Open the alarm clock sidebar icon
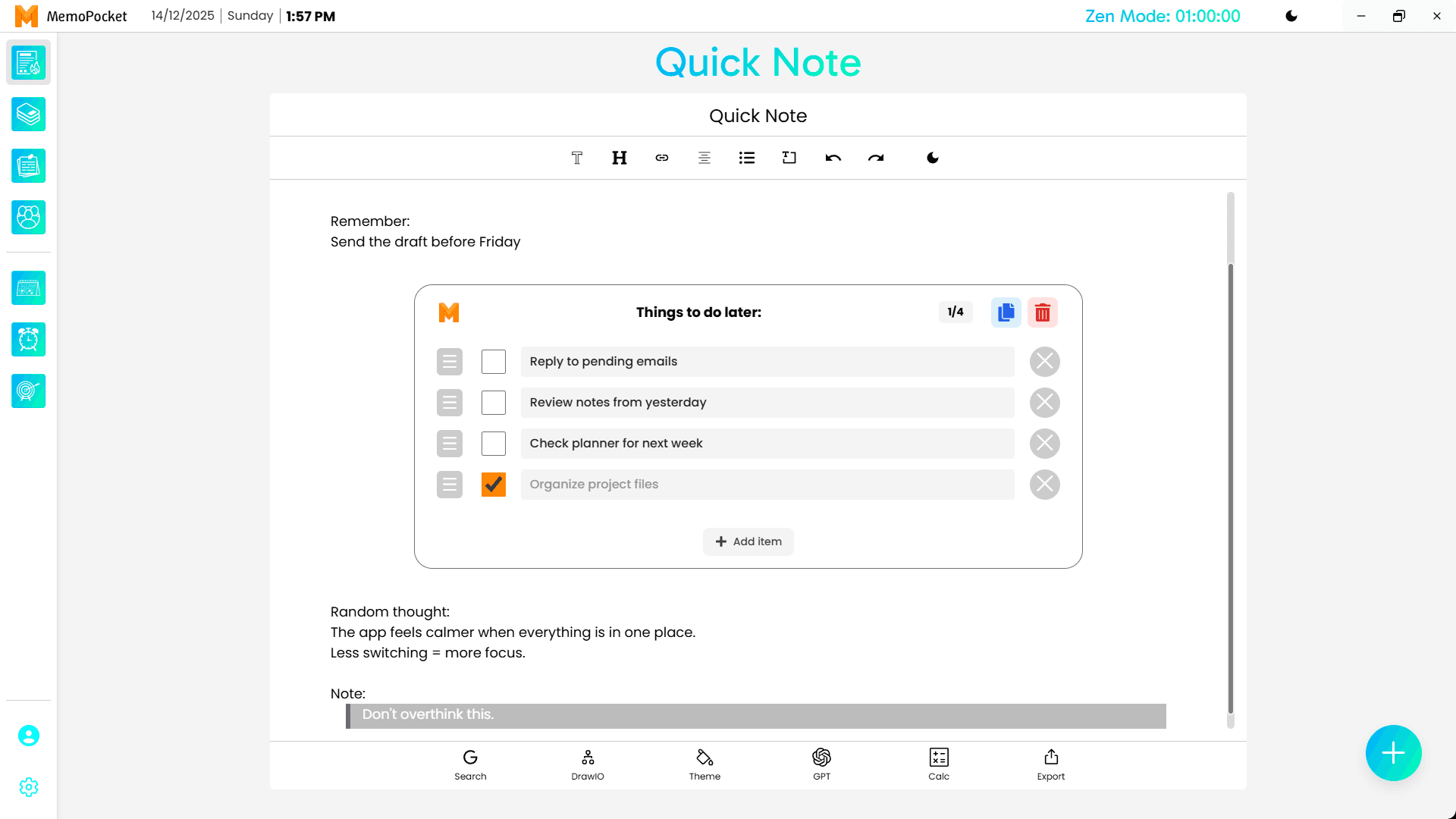The height and width of the screenshot is (819, 1456). (x=29, y=340)
